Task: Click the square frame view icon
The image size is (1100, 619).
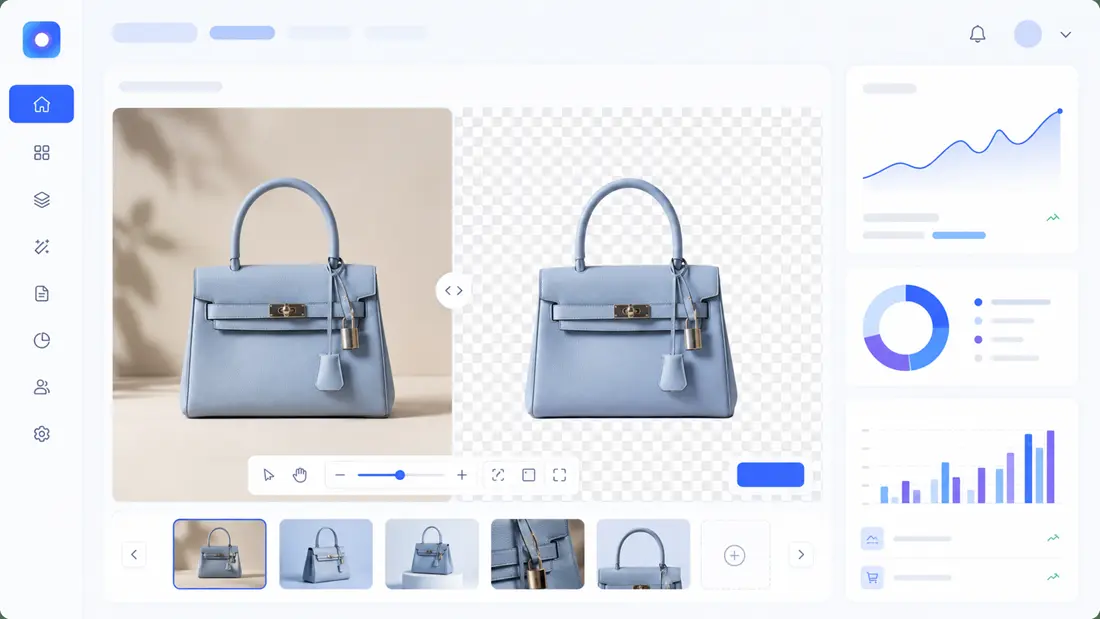Action: [529, 475]
